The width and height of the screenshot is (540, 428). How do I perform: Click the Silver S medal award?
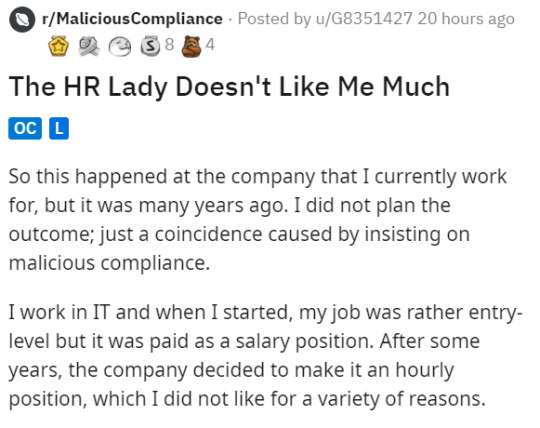(150, 46)
